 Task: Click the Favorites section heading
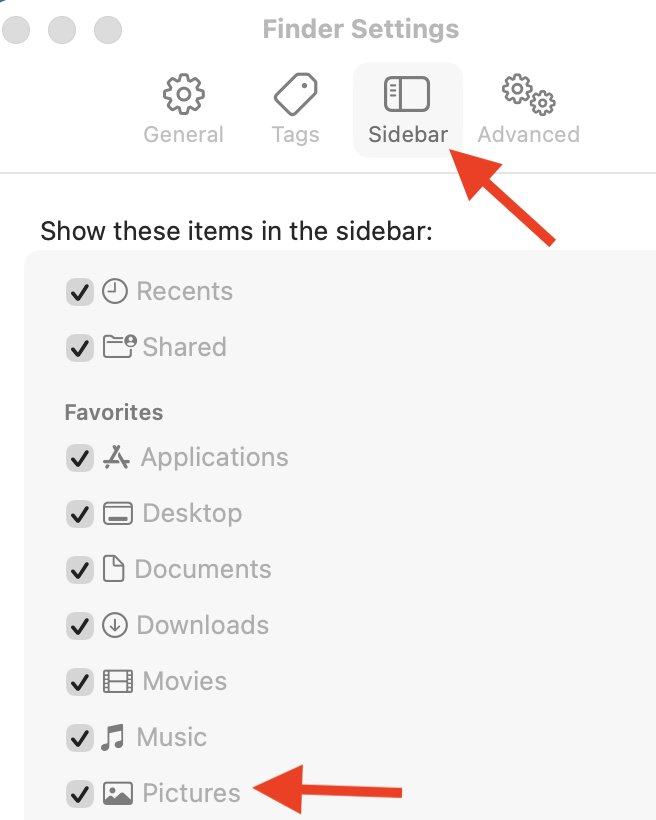coord(113,412)
